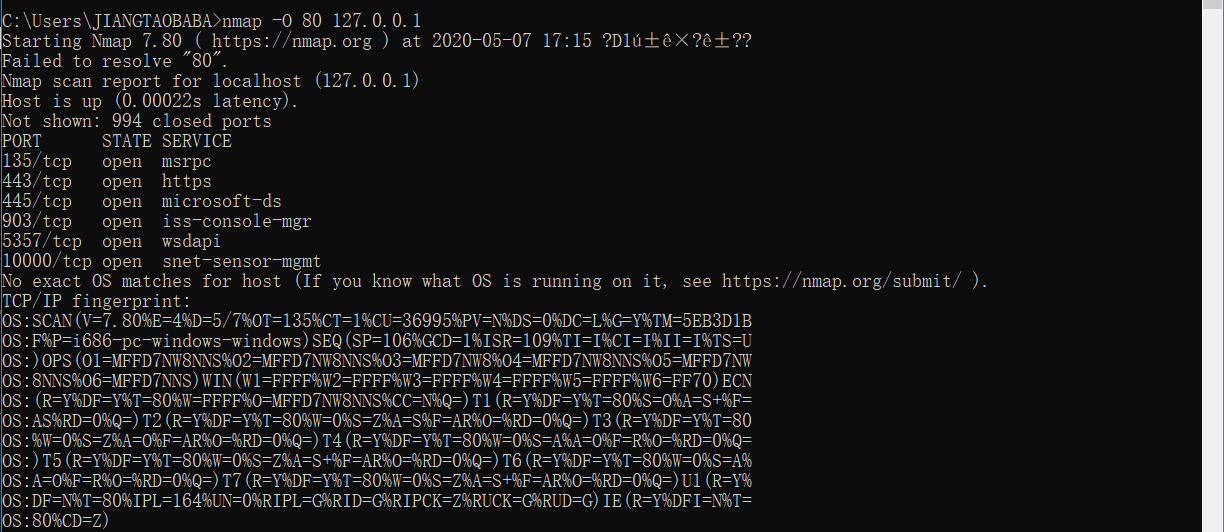Click the 'Not shown: 994 closed ports' line
1224x532 pixels.
137,121
